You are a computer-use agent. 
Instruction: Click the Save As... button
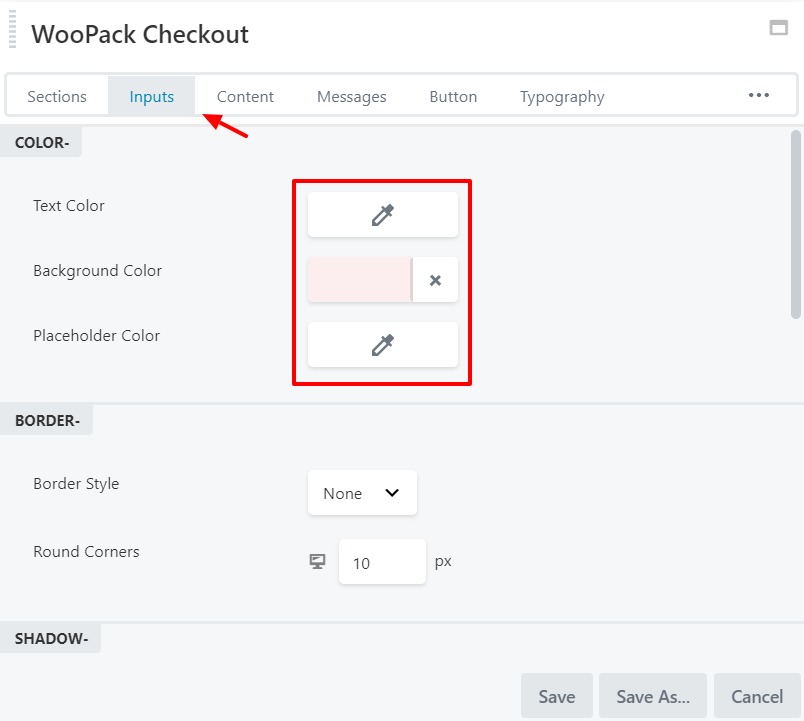point(653,696)
